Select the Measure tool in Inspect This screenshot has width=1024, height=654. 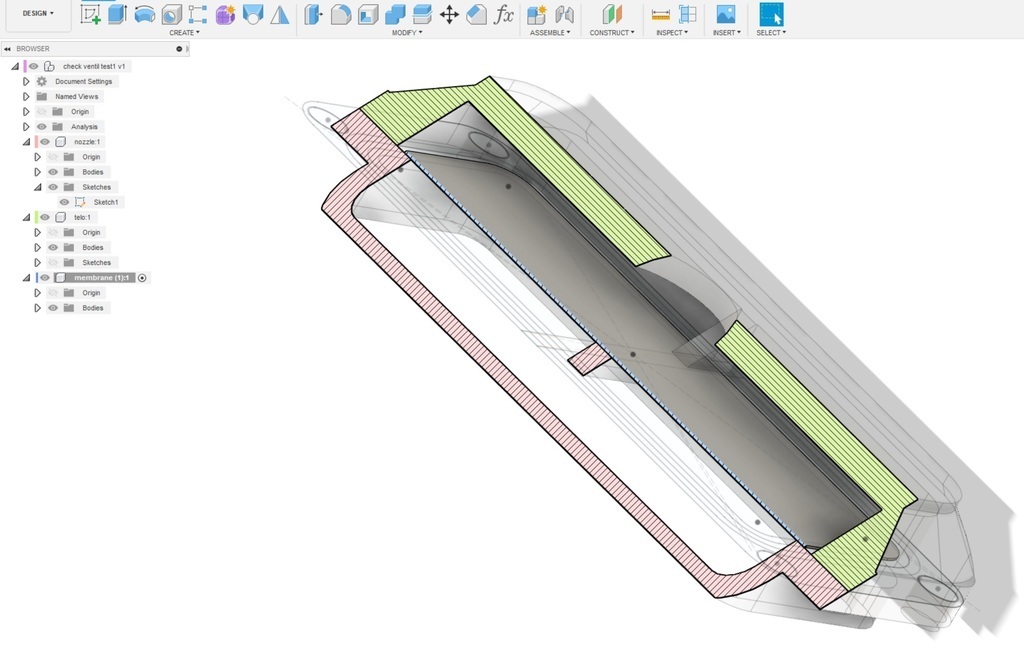pos(661,14)
